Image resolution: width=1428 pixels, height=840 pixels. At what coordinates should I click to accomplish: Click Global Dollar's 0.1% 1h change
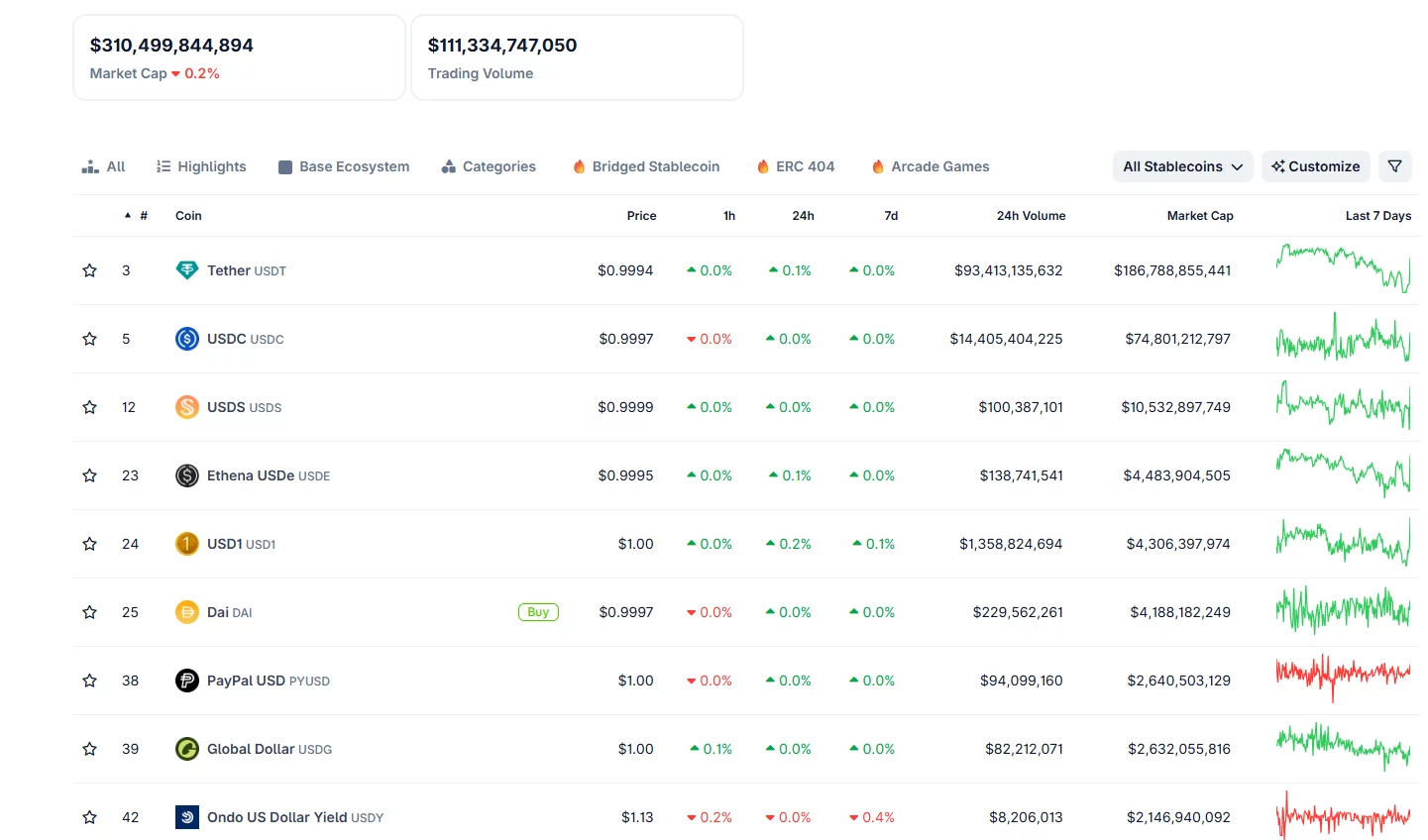(712, 749)
